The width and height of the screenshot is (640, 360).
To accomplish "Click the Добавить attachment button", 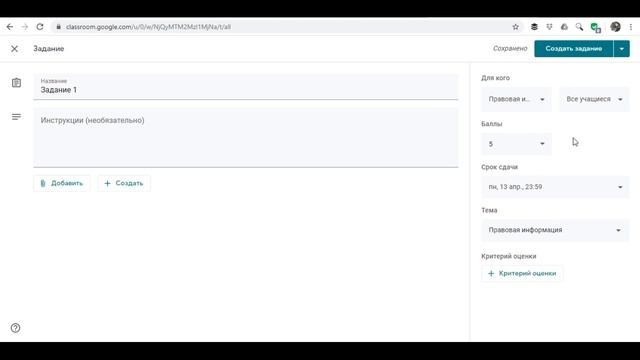I will (x=62, y=183).
